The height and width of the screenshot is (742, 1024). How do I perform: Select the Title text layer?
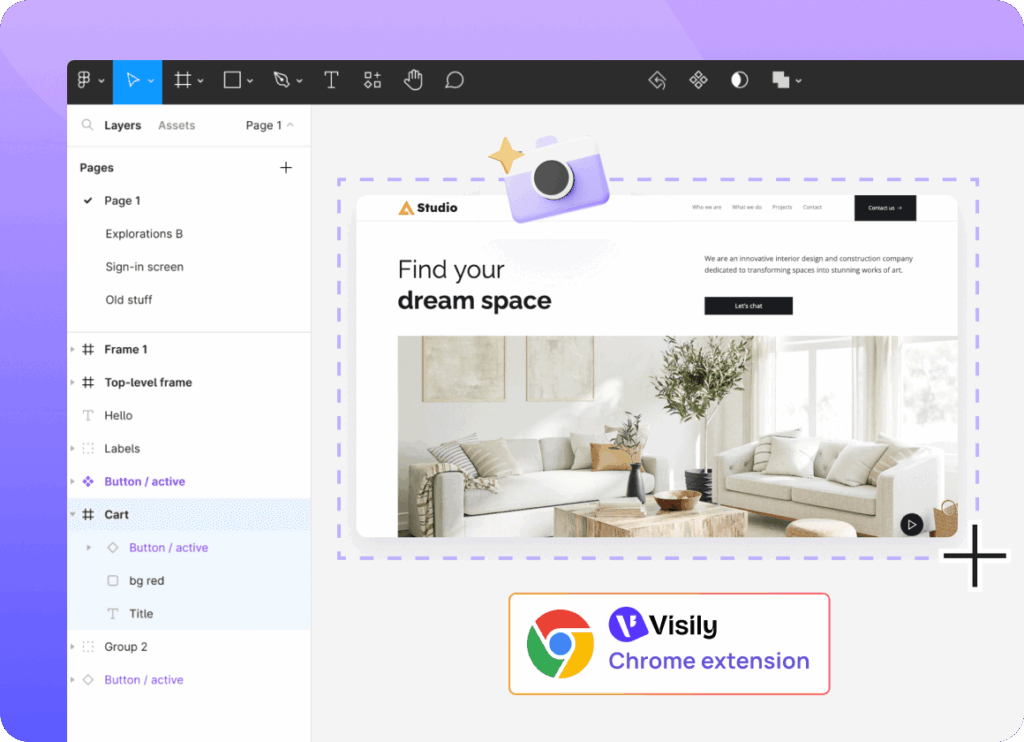click(189, 613)
